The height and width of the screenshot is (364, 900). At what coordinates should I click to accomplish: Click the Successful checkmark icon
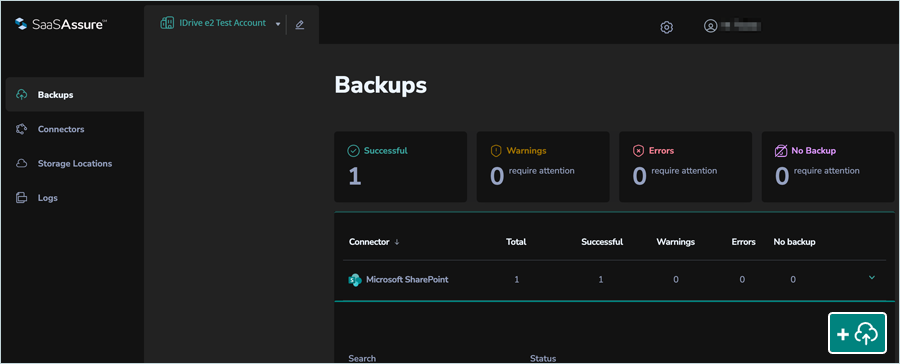click(x=354, y=151)
